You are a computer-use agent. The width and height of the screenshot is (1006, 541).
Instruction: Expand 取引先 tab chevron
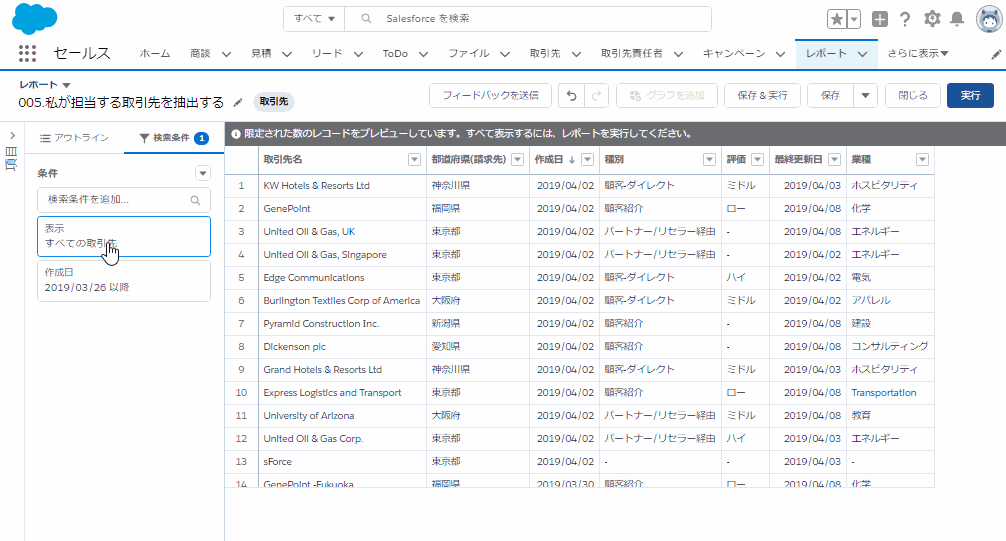point(576,55)
